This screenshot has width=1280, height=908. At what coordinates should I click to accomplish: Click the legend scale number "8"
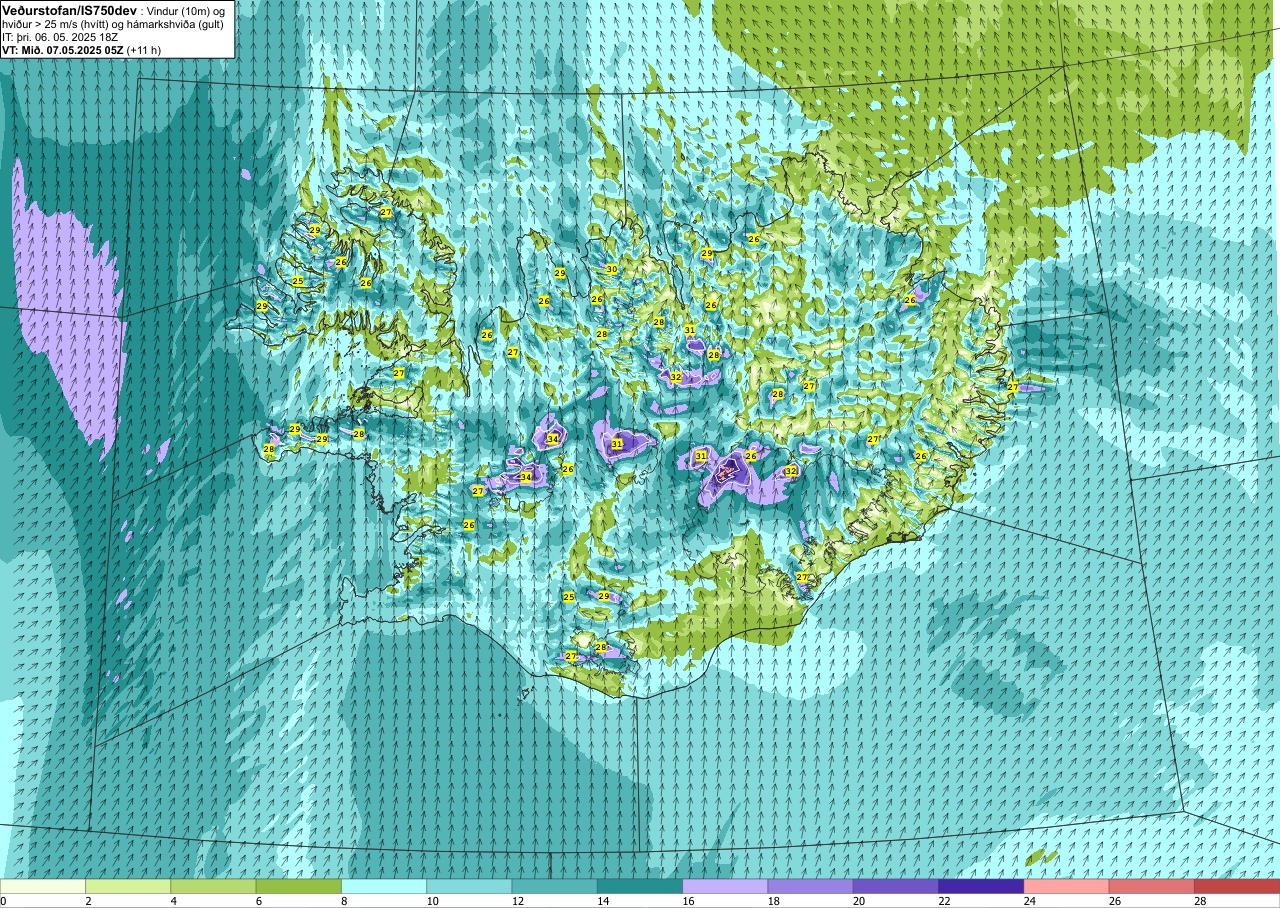click(x=343, y=901)
